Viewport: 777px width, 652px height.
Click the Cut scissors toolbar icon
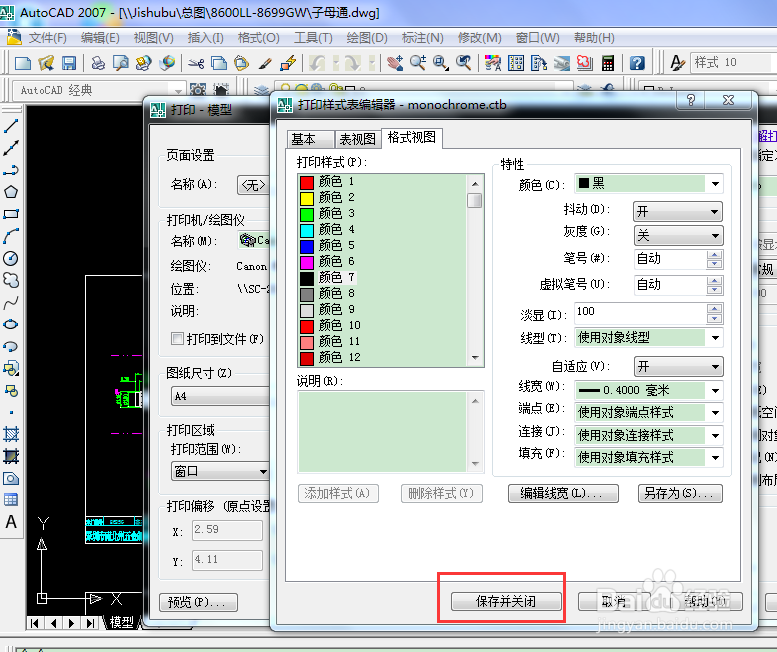click(196, 63)
